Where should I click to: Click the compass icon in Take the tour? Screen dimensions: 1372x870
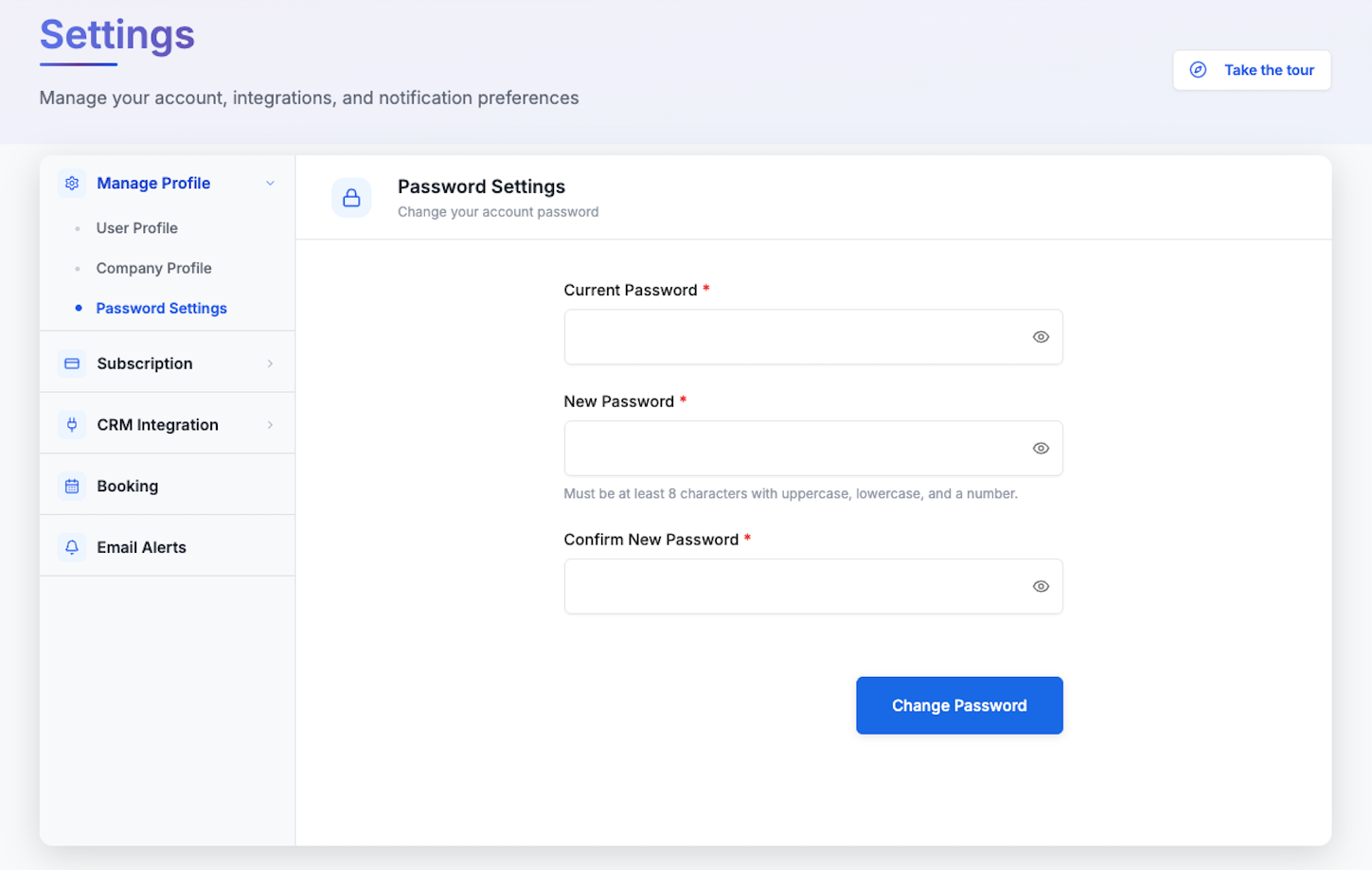(x=1198, y=70)
